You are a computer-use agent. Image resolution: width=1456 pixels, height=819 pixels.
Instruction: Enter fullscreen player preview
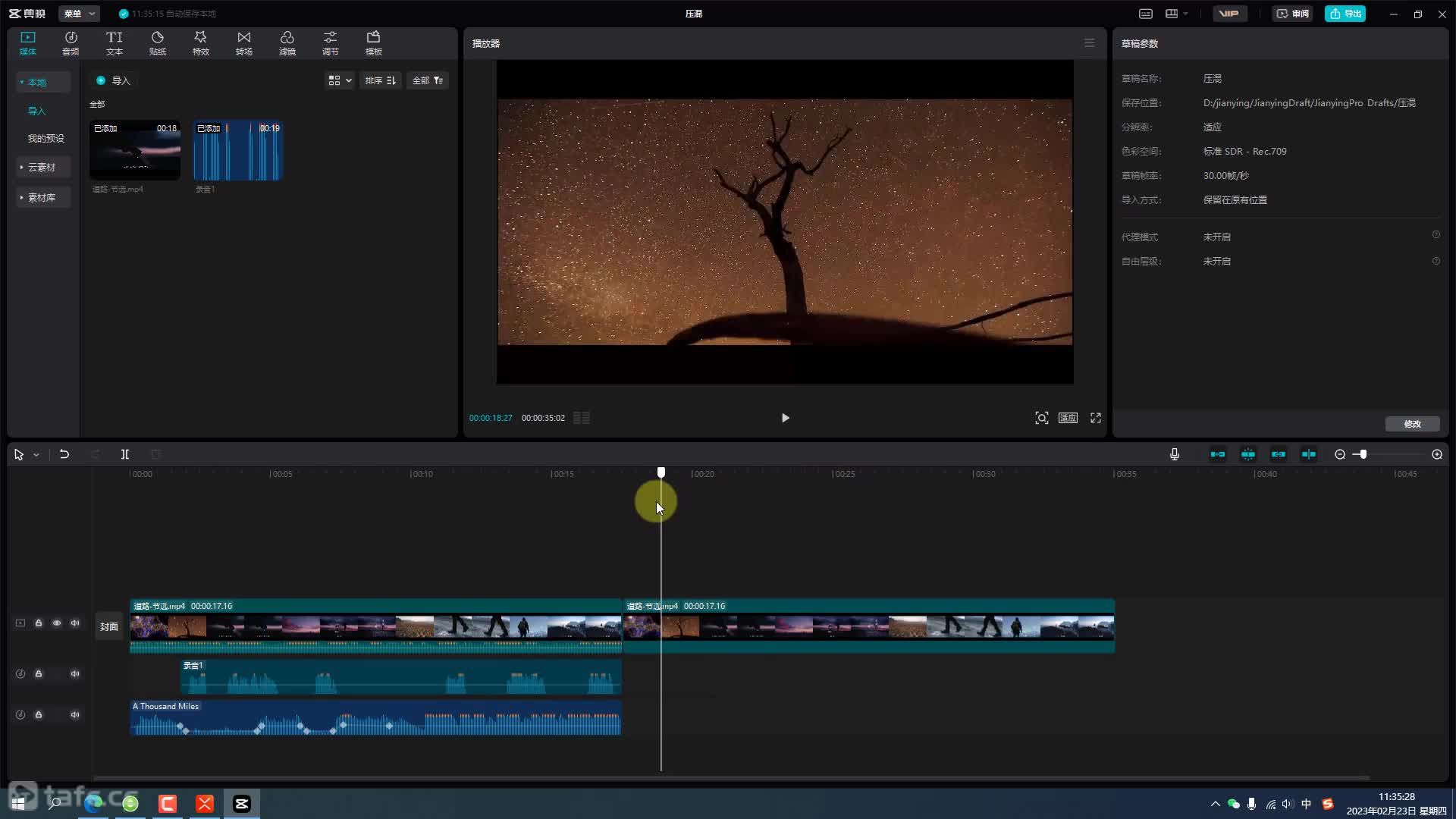[x=1096, y=418]
